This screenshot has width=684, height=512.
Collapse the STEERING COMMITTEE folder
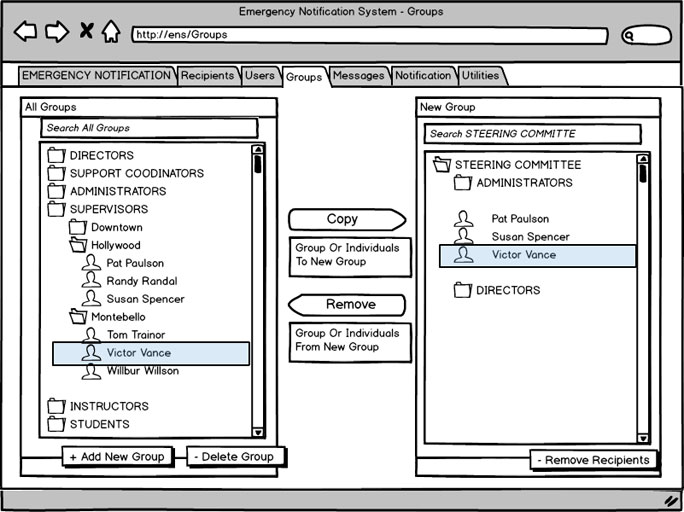pyautogui.click(x=442, y=165)
